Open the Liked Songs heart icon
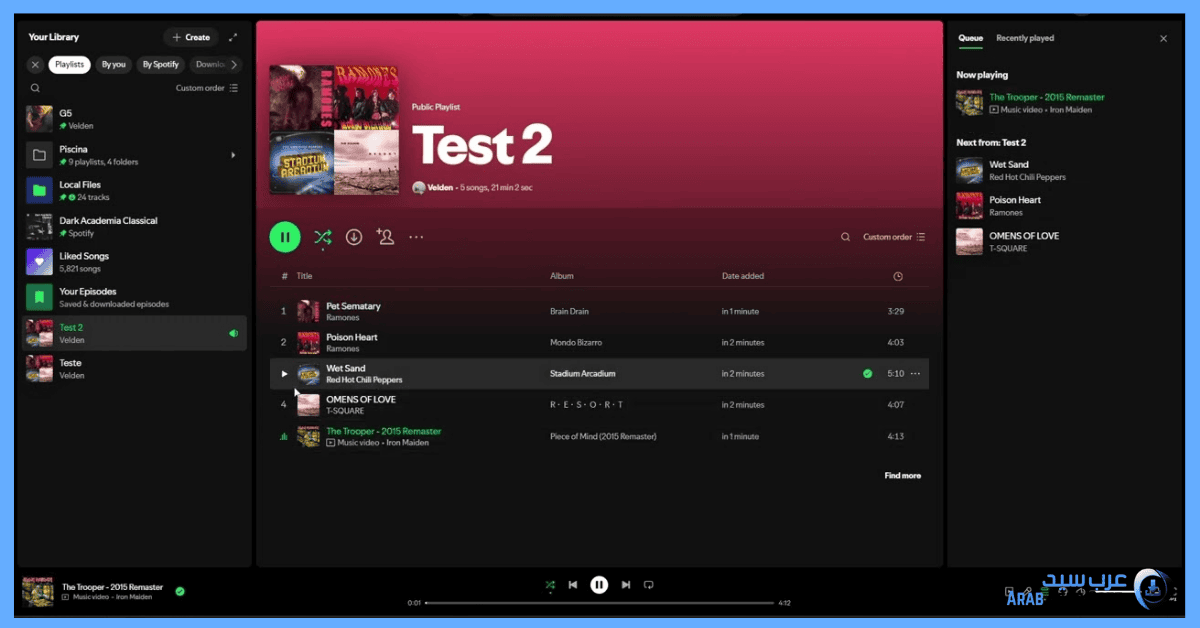1200x628 pixels. 39,262
